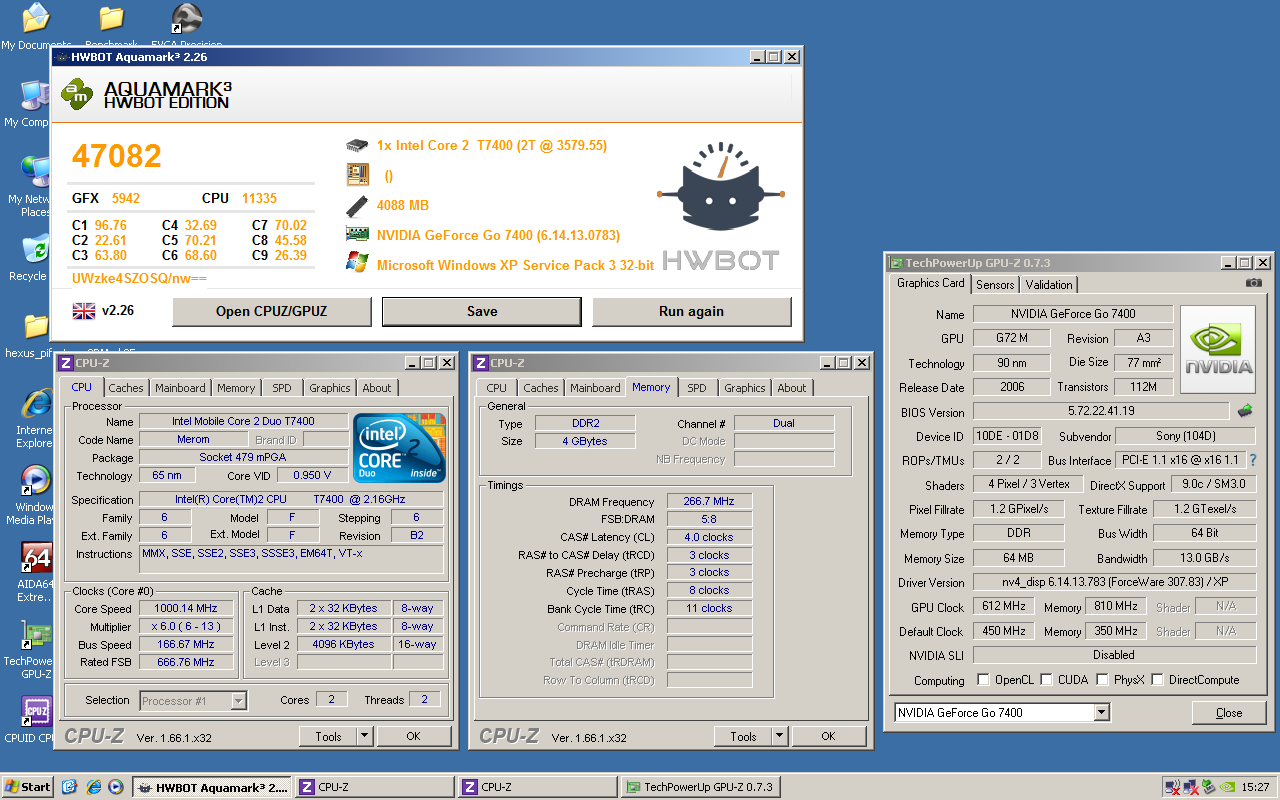Enable the CUDA checkbox in GPU-Z

point(1047,680)
